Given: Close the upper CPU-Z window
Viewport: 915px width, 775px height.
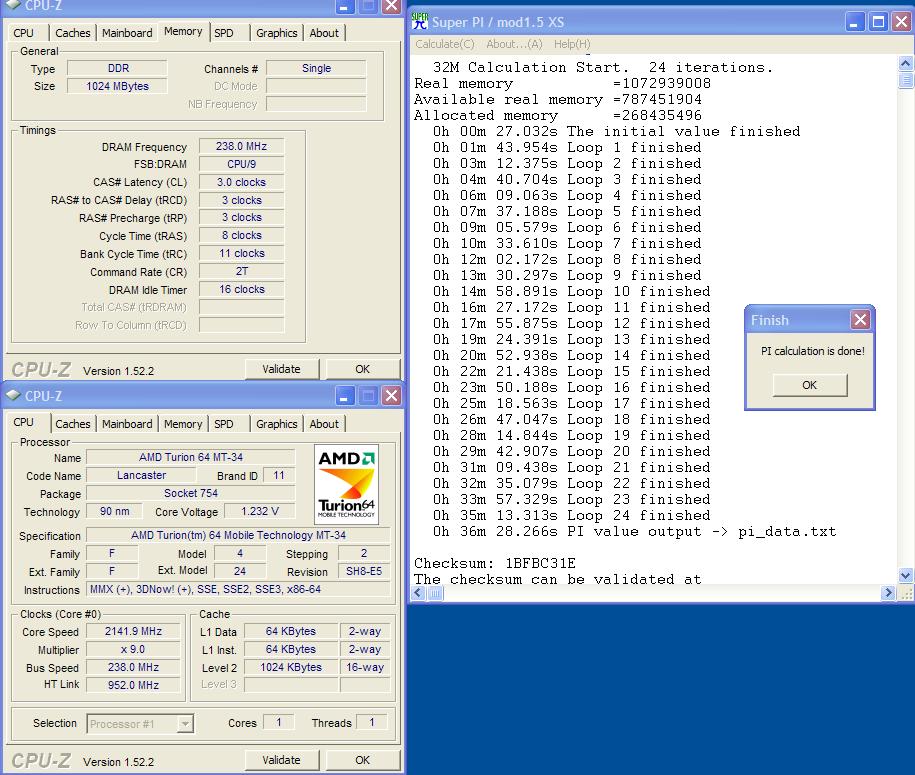Looking at the screenshot, I should coord(392,6).
